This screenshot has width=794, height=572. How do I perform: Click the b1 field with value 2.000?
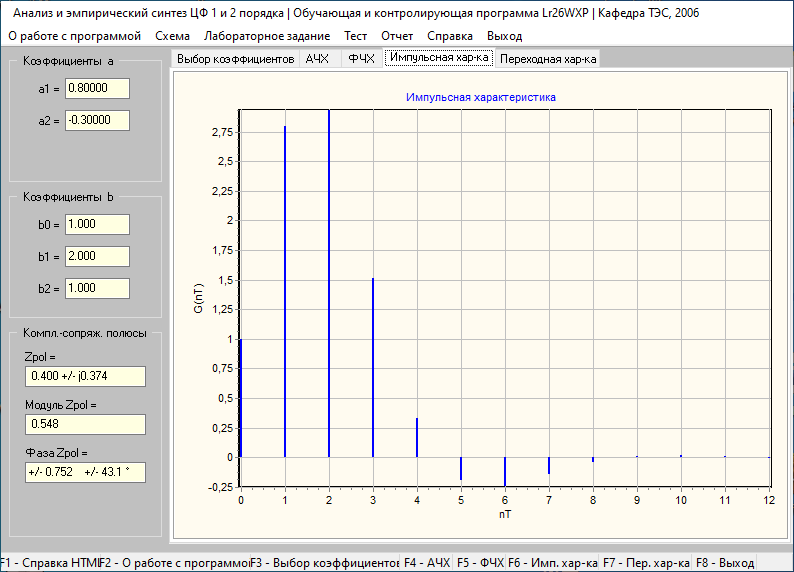pos(97,256)
